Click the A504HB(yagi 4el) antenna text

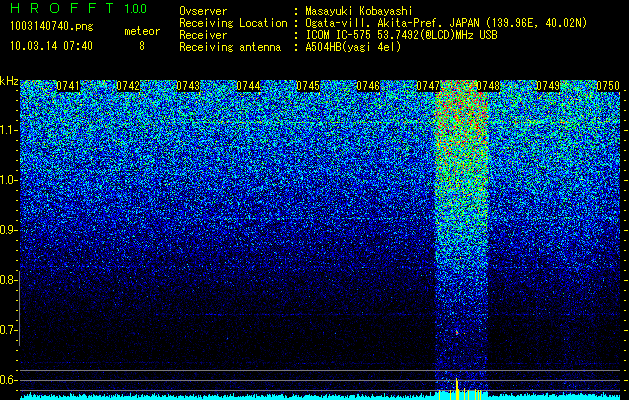pos(353,47)
